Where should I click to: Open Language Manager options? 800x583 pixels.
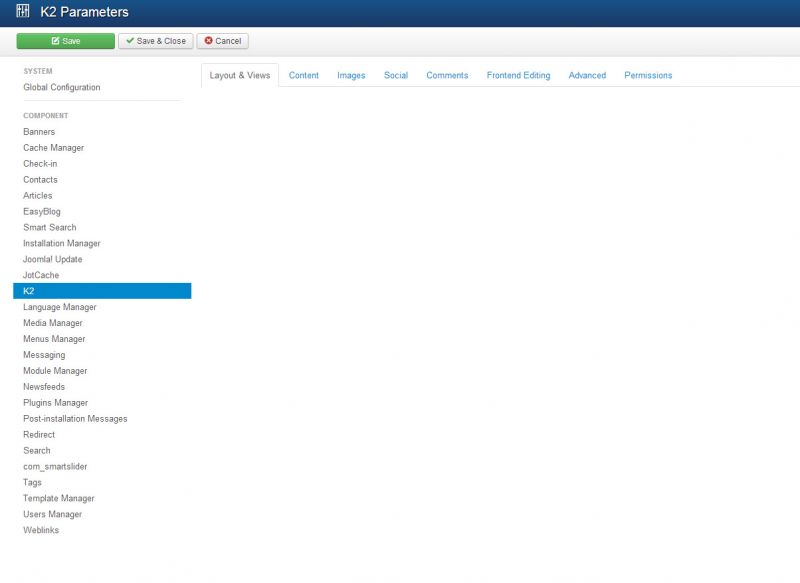[x=60, y=307]
